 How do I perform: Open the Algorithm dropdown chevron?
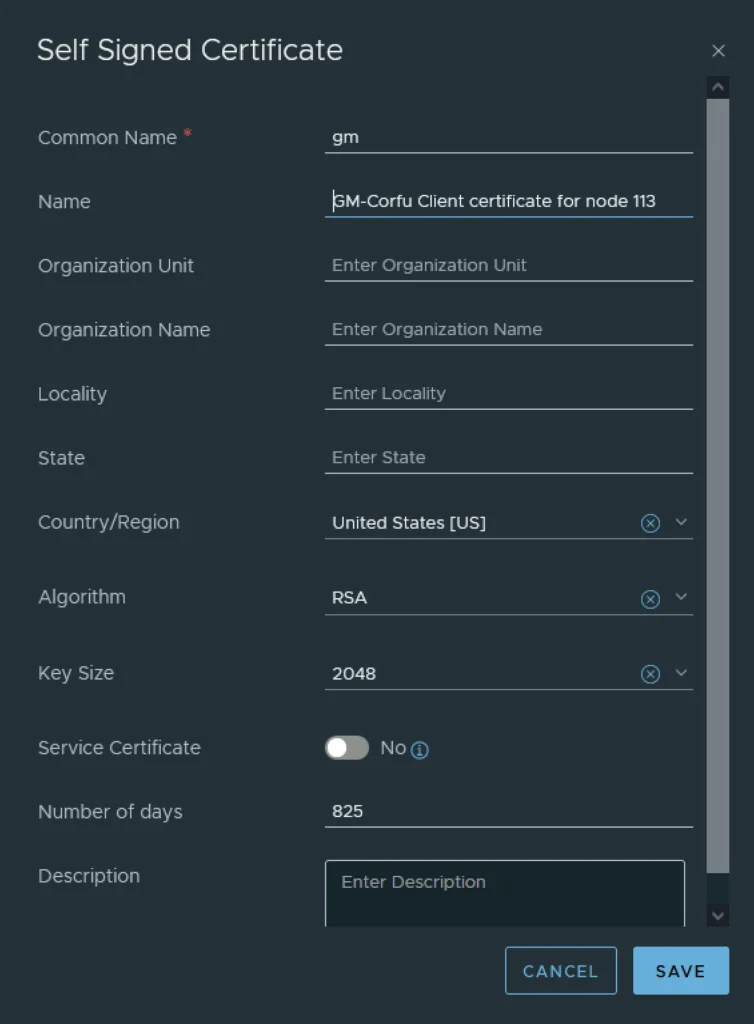[681, 597]
